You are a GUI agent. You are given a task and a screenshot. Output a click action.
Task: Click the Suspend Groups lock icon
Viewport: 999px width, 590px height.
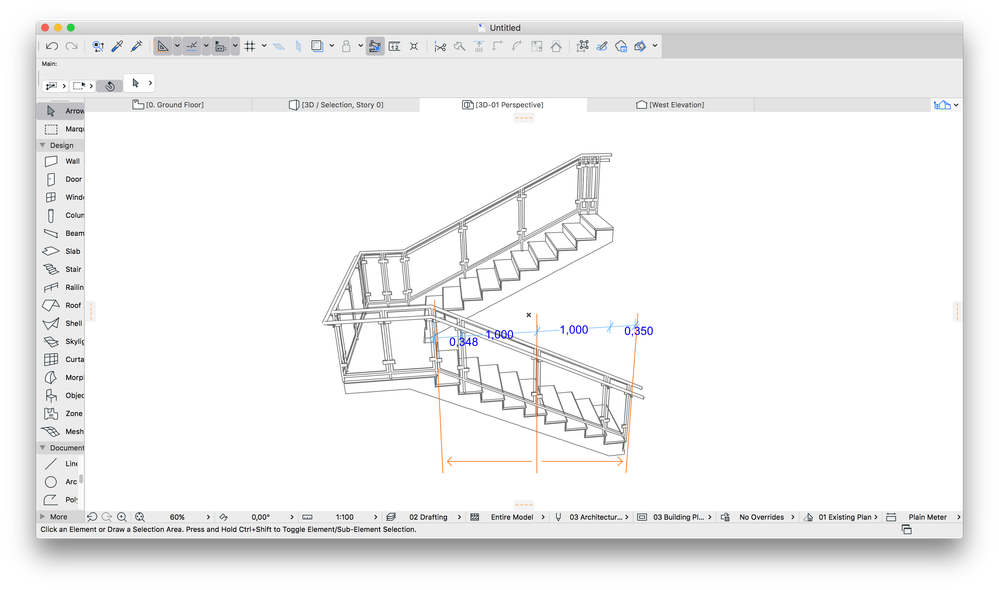coord(346,46)
